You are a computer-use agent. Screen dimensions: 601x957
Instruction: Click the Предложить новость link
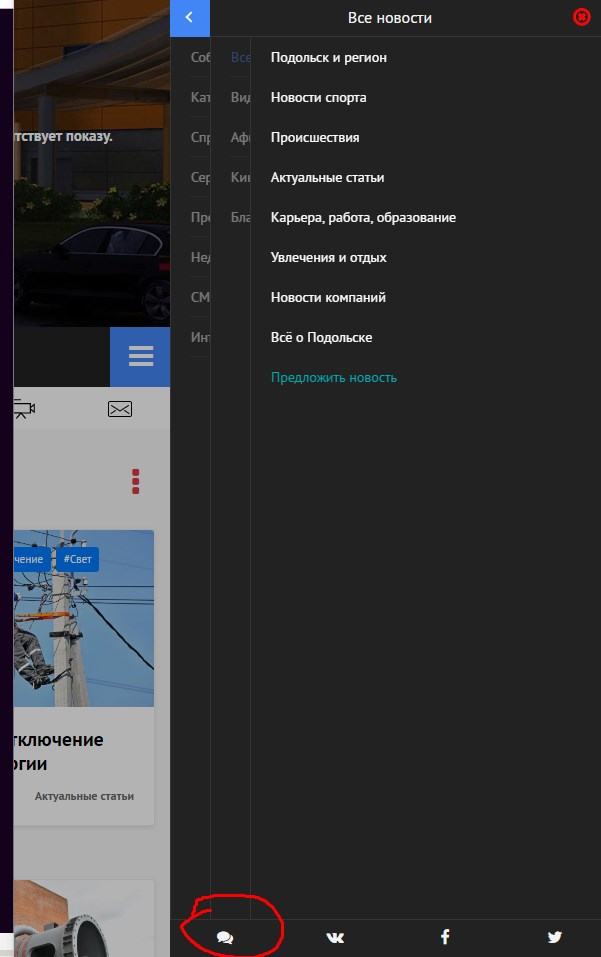click(x=333, y=378)
